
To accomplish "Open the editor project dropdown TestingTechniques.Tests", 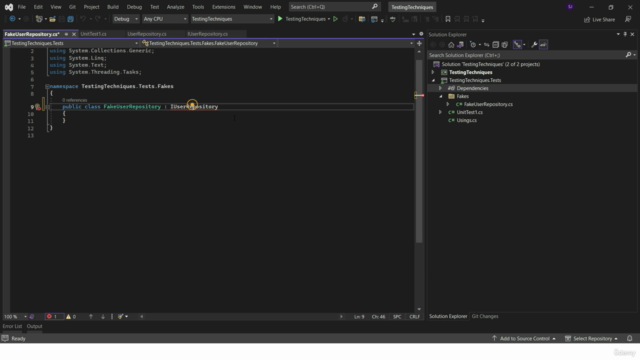I will pyautogui.click(x=71, y=43).
